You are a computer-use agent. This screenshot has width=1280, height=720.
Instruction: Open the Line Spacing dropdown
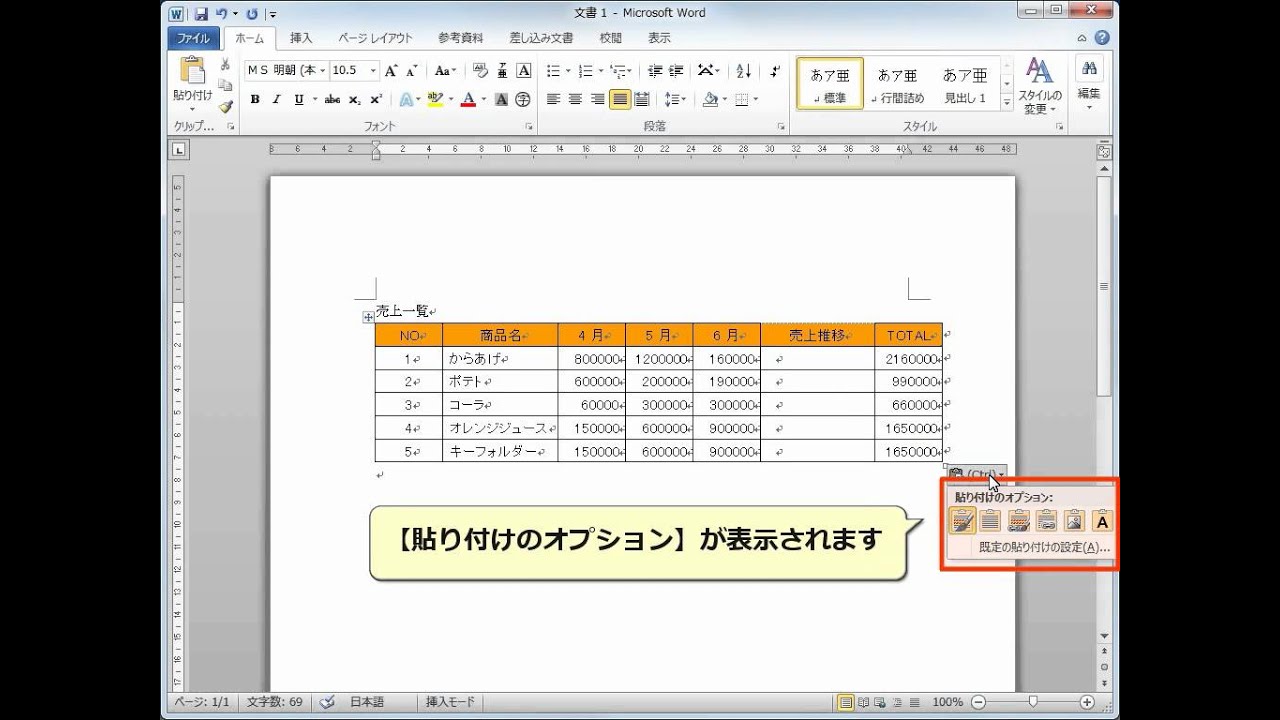point(676,99)
